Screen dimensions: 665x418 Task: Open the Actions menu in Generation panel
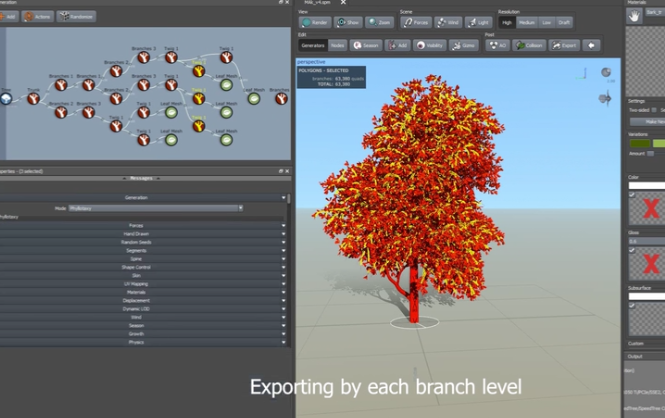click(37, 17)
